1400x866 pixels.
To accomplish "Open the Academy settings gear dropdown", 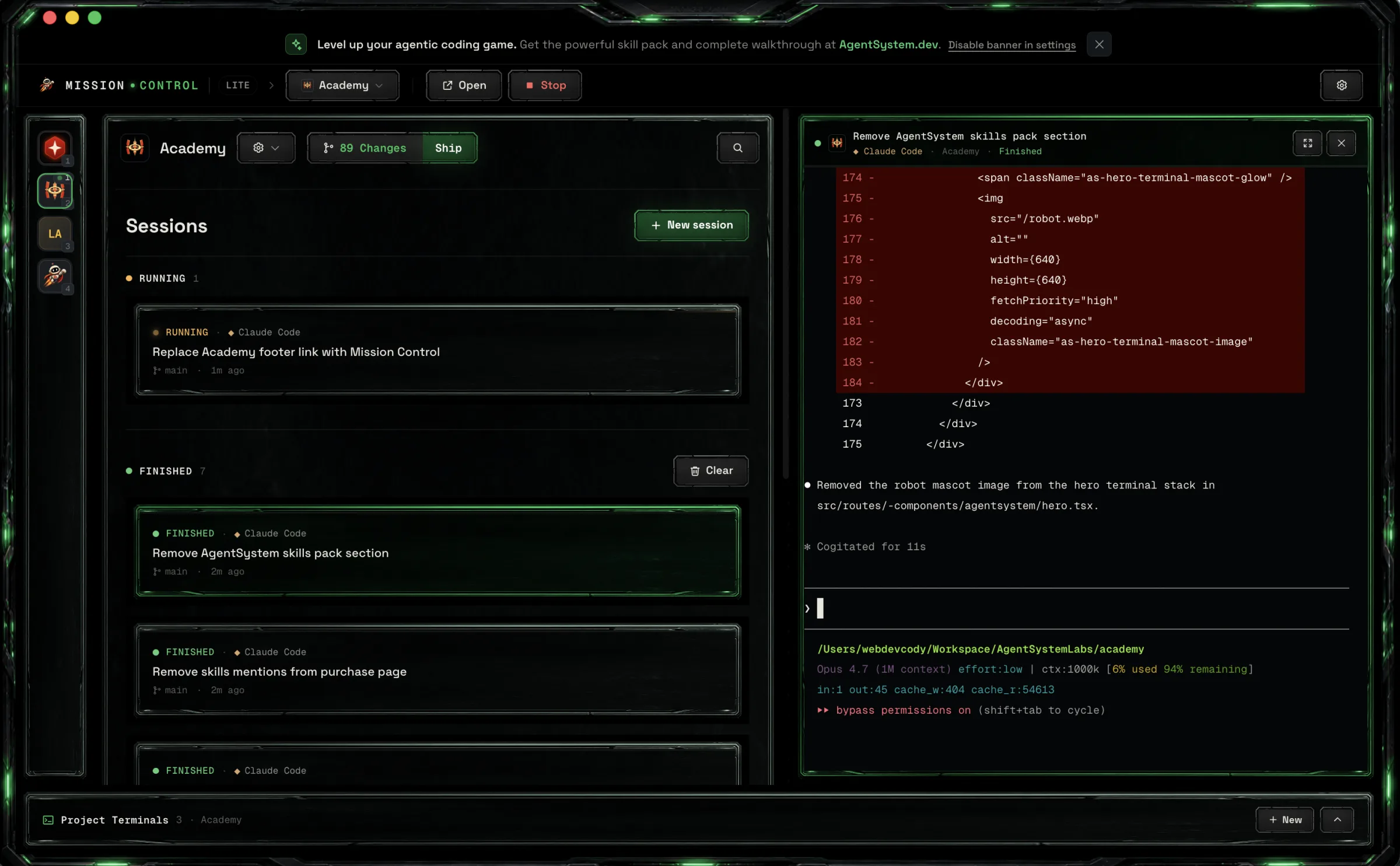I will coord(266,148).
